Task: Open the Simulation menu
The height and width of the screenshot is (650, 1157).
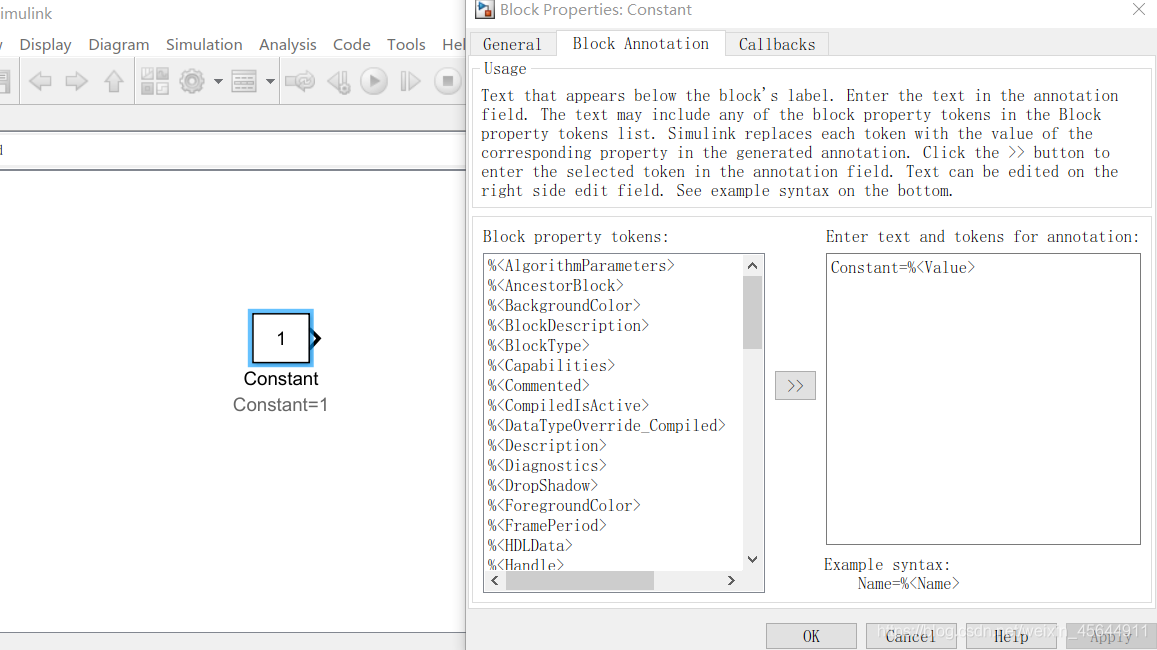Action: [204, 44]
